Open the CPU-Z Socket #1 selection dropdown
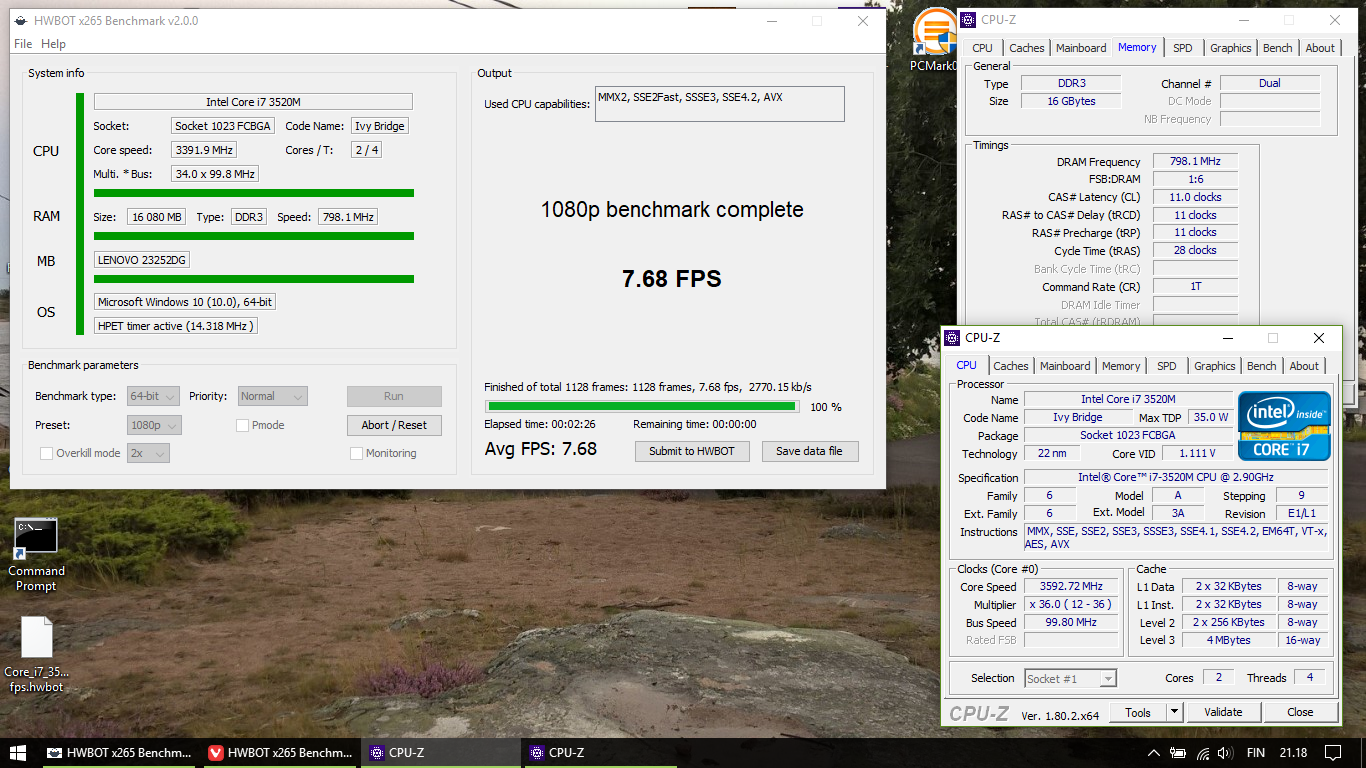This screenshot has height=768, width=1366. tap(1070, 678)
